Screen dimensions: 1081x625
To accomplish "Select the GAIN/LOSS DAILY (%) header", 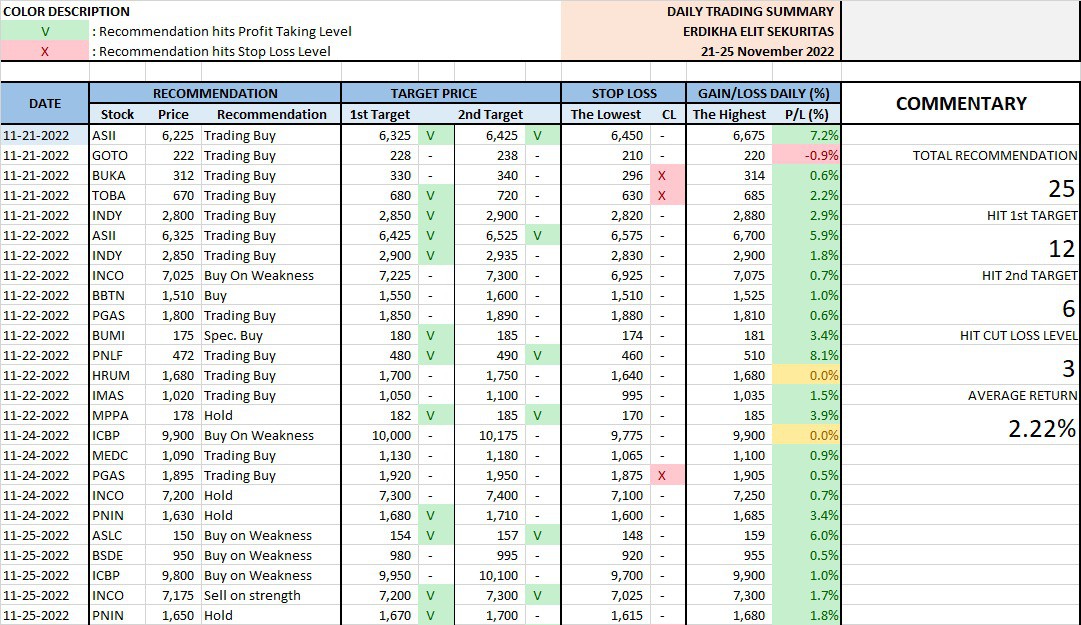I will point(763,93).
